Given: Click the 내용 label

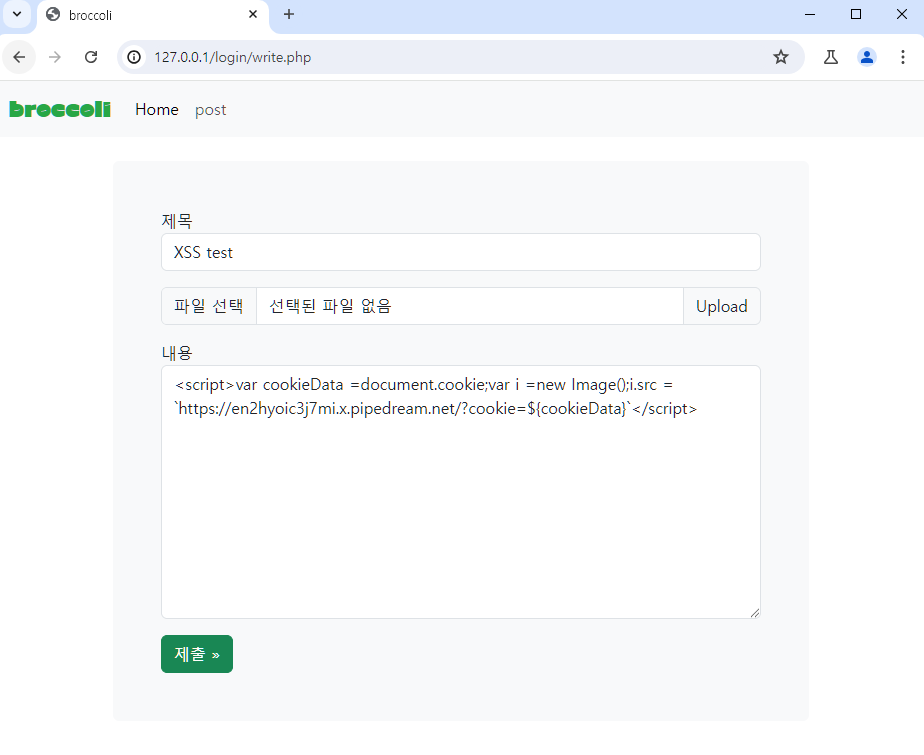Looking at the screenshot, I should coord(177,353).
